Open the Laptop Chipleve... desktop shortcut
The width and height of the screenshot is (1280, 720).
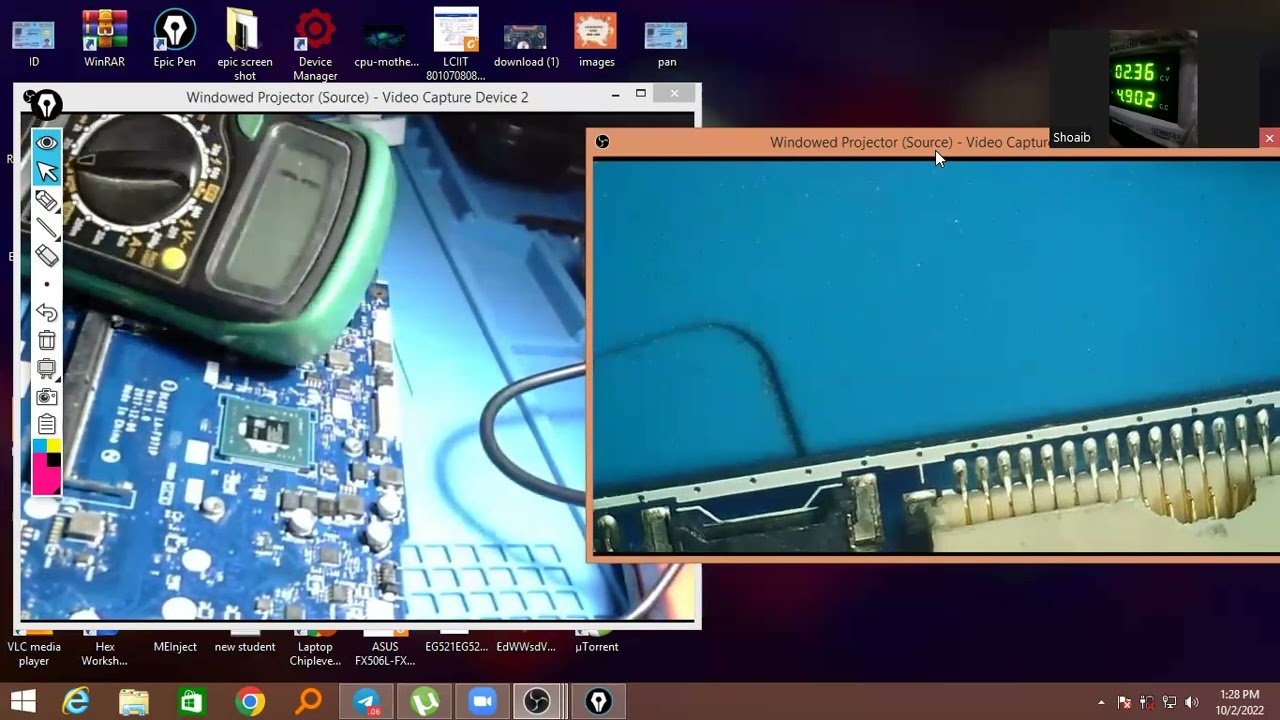(315, 650)
